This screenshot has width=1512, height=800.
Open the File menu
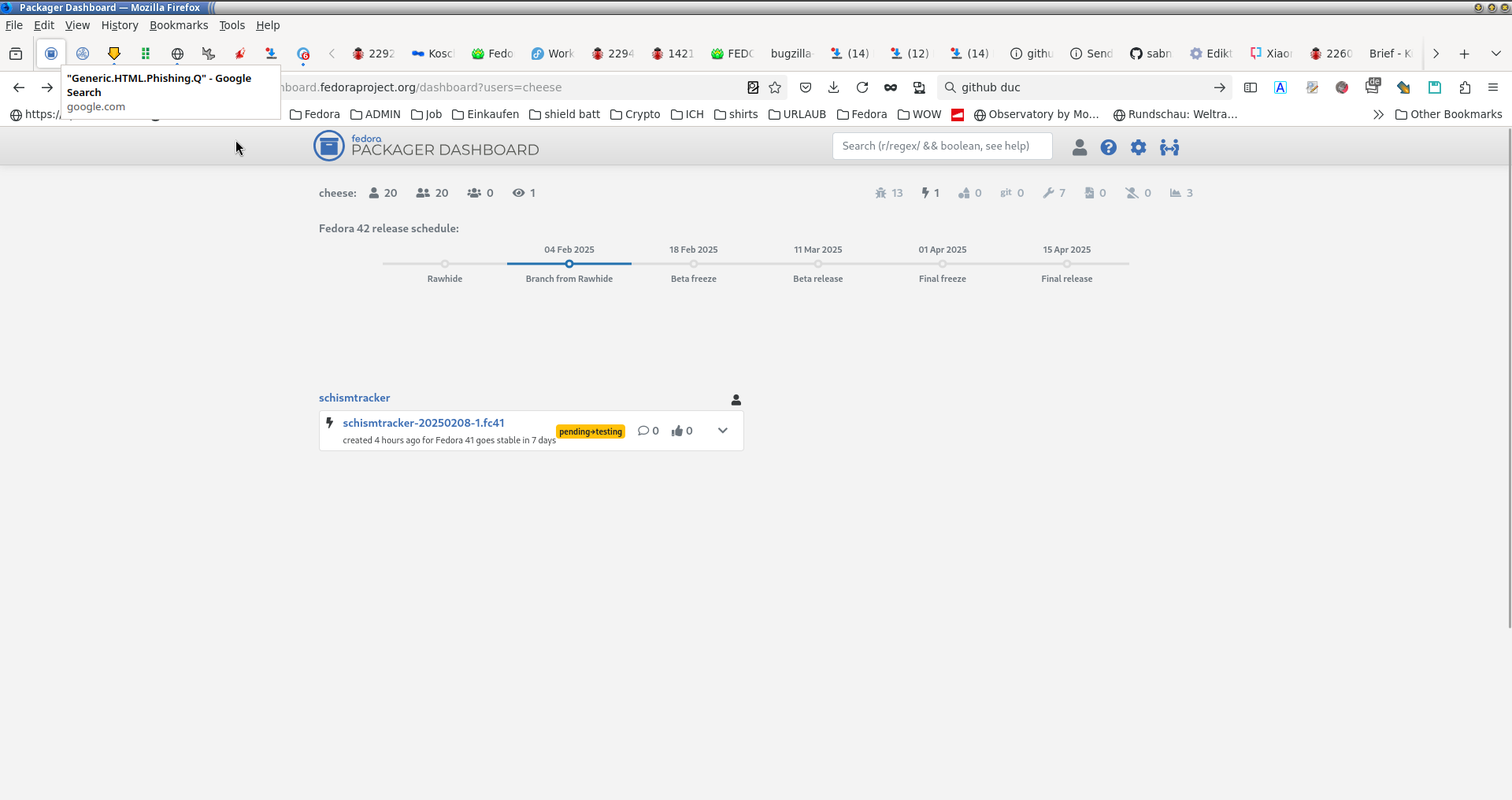click(14, 25)
